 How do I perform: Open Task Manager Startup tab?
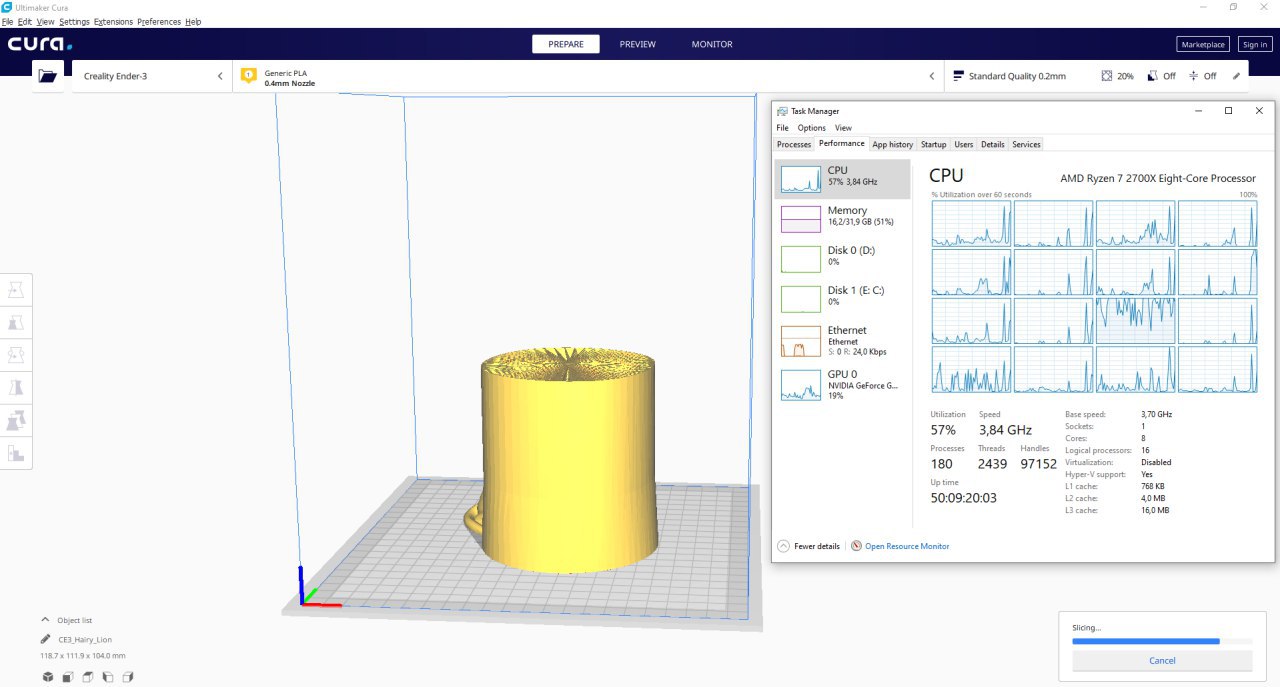(x=933, y=145)
